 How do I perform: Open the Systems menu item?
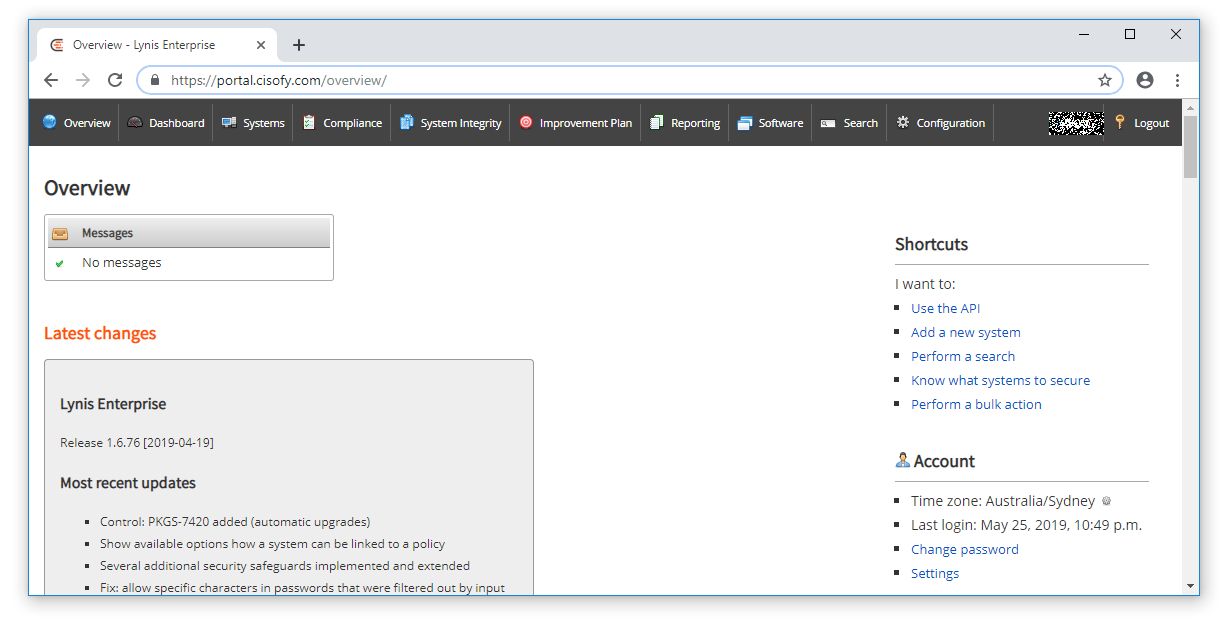click(x=253, y=123)
